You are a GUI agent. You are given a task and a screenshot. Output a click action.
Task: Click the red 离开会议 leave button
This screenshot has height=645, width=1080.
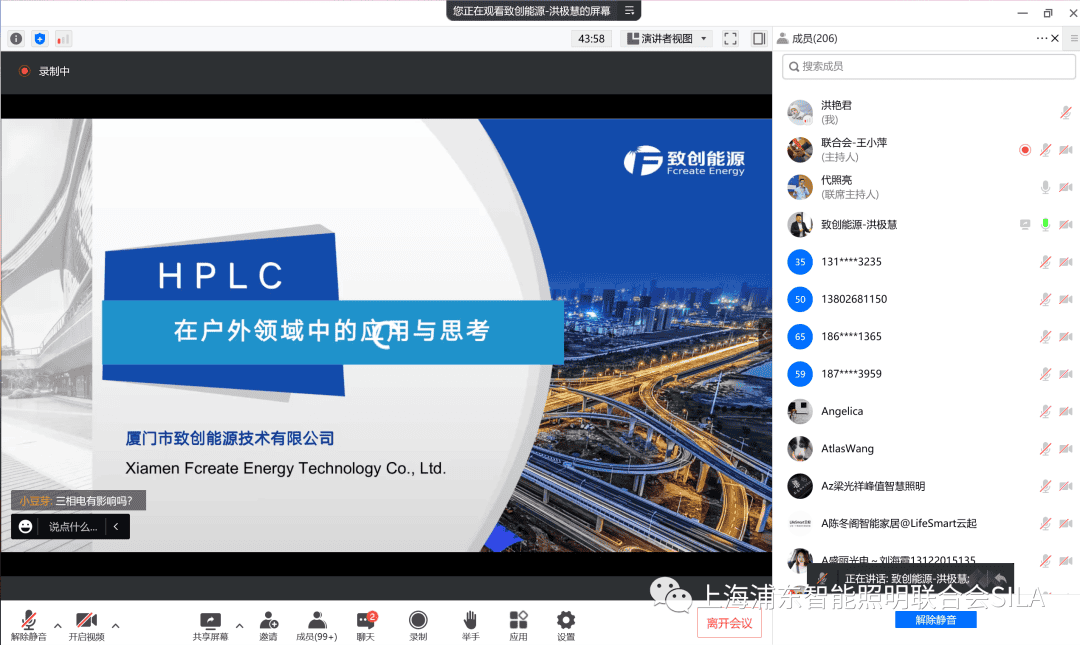pos(730,622)
